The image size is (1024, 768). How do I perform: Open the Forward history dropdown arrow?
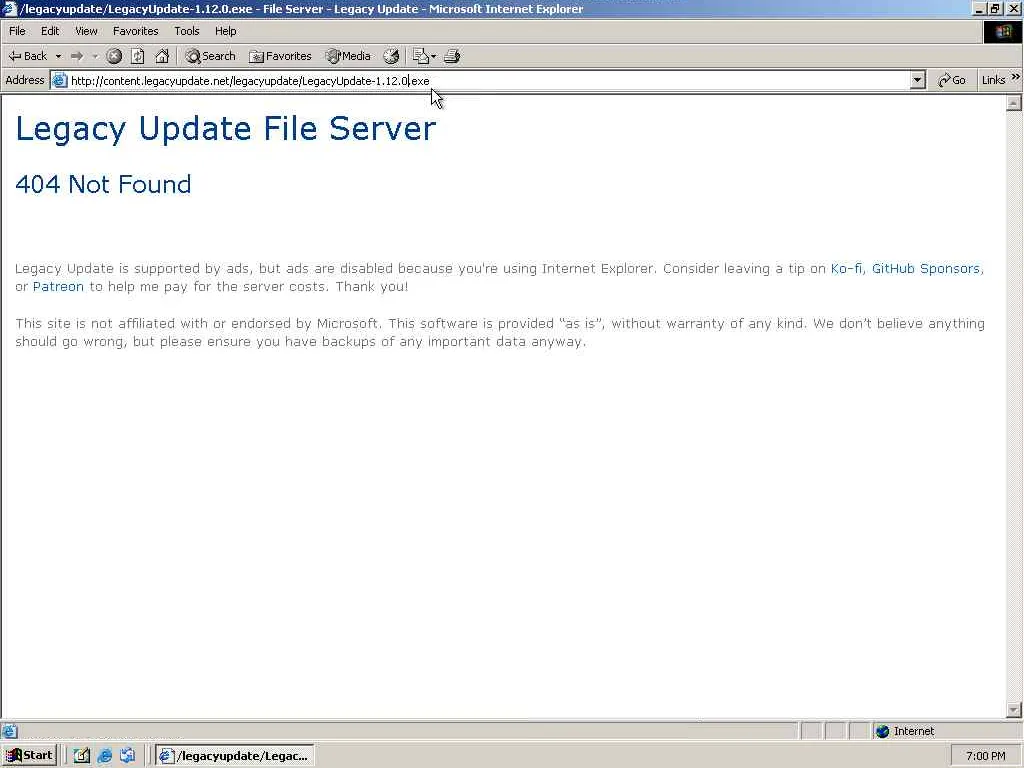tap(95, 56)
